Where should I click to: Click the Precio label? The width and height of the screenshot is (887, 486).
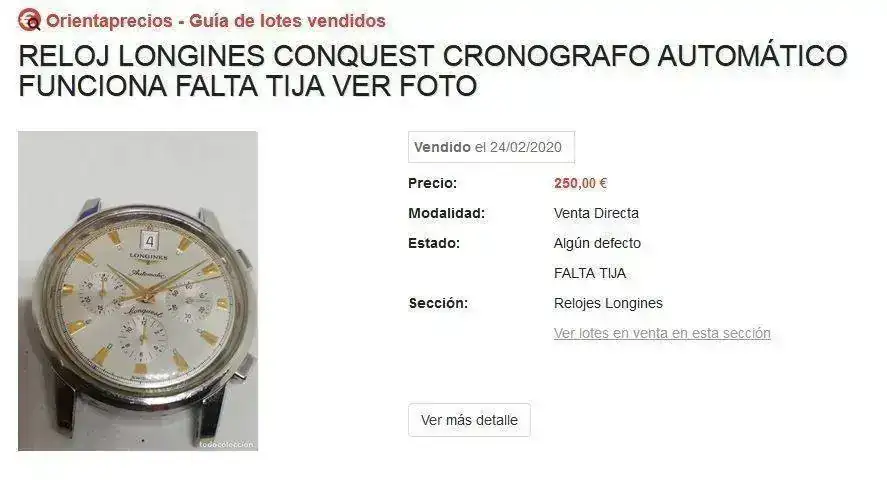[432, 183]
